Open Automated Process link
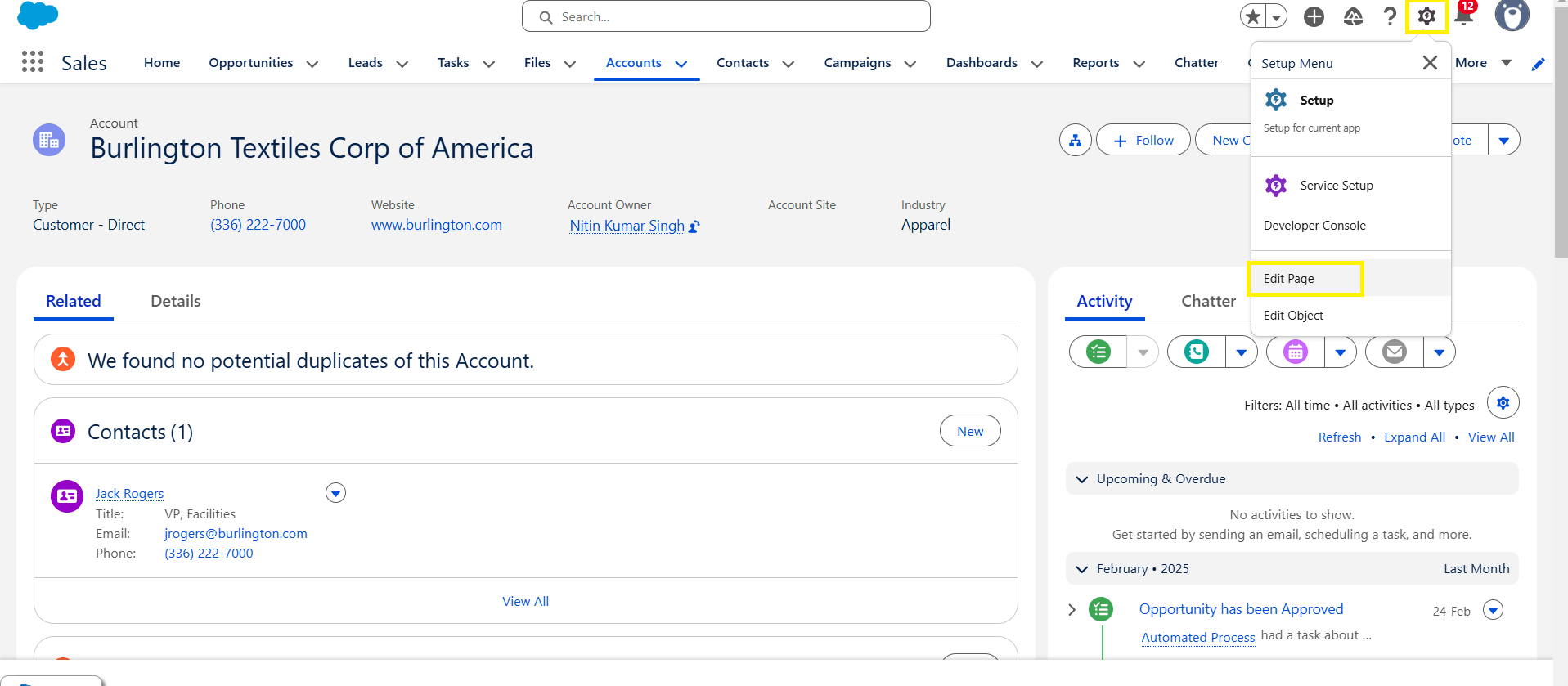1568x686 pixels. [1198, 637]
